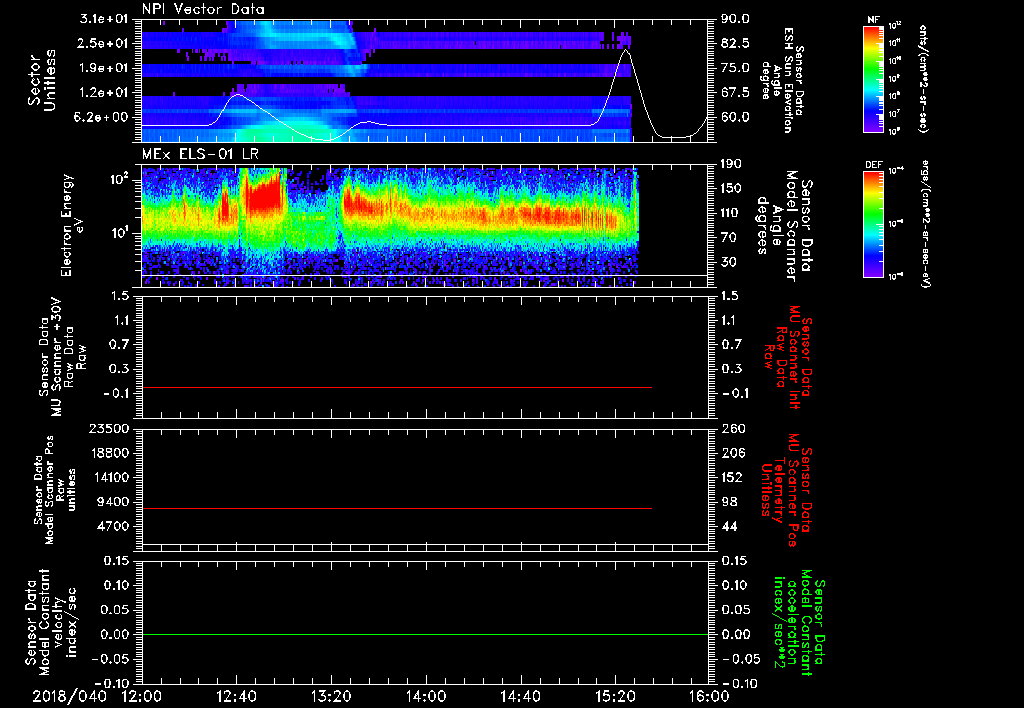1024x708 pixels.
Task: Click the 'NPI Vector Data' panel title
Action: 204,9
